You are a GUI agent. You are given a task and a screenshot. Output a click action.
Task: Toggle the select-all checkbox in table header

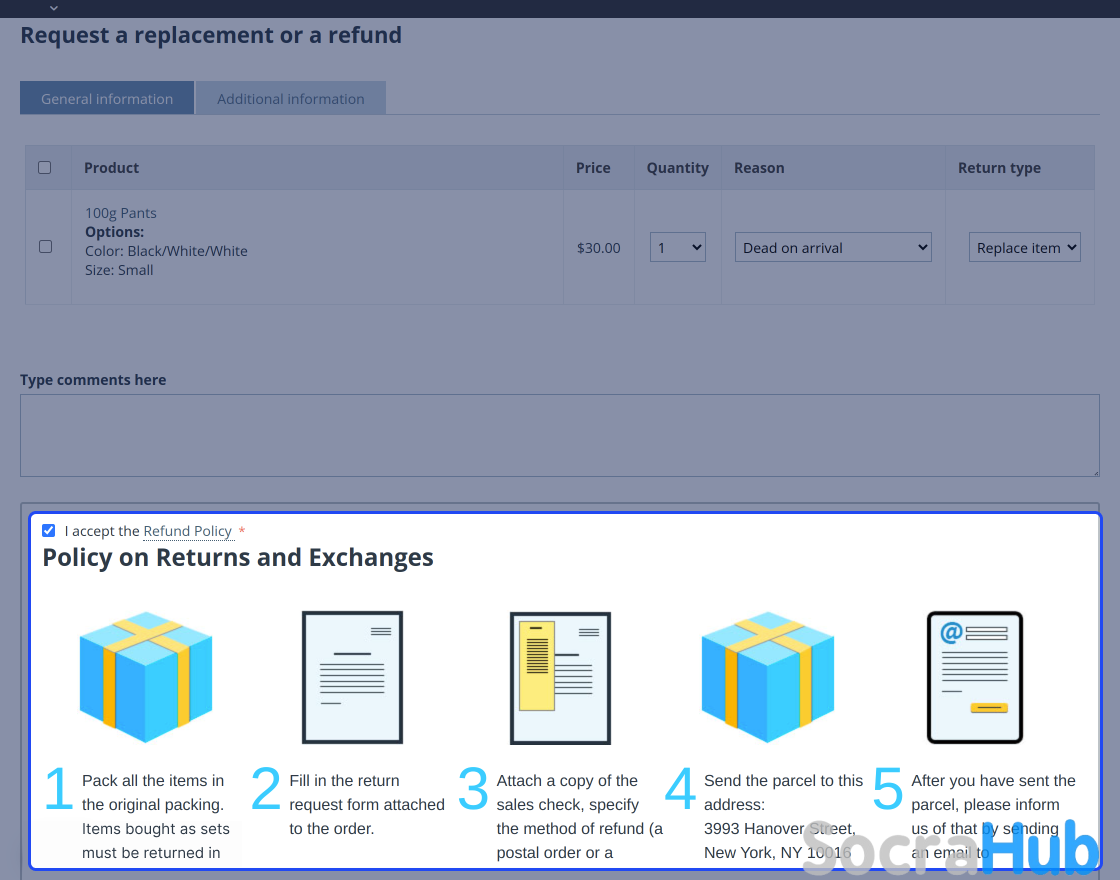[45, 168]
